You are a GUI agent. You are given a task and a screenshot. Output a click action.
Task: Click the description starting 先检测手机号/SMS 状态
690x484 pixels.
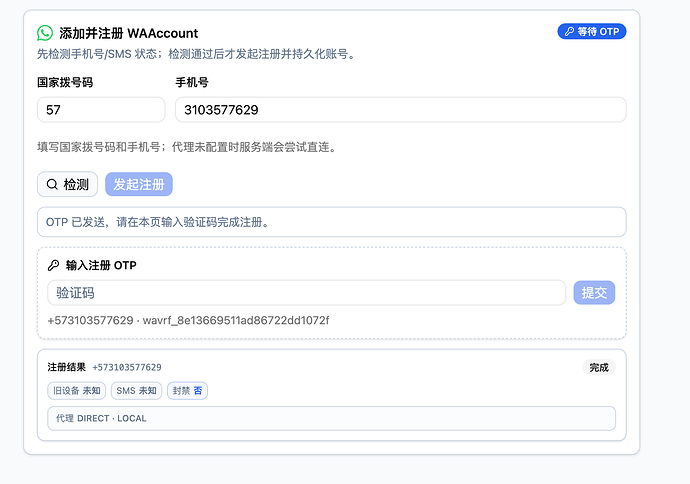point(196,54)
